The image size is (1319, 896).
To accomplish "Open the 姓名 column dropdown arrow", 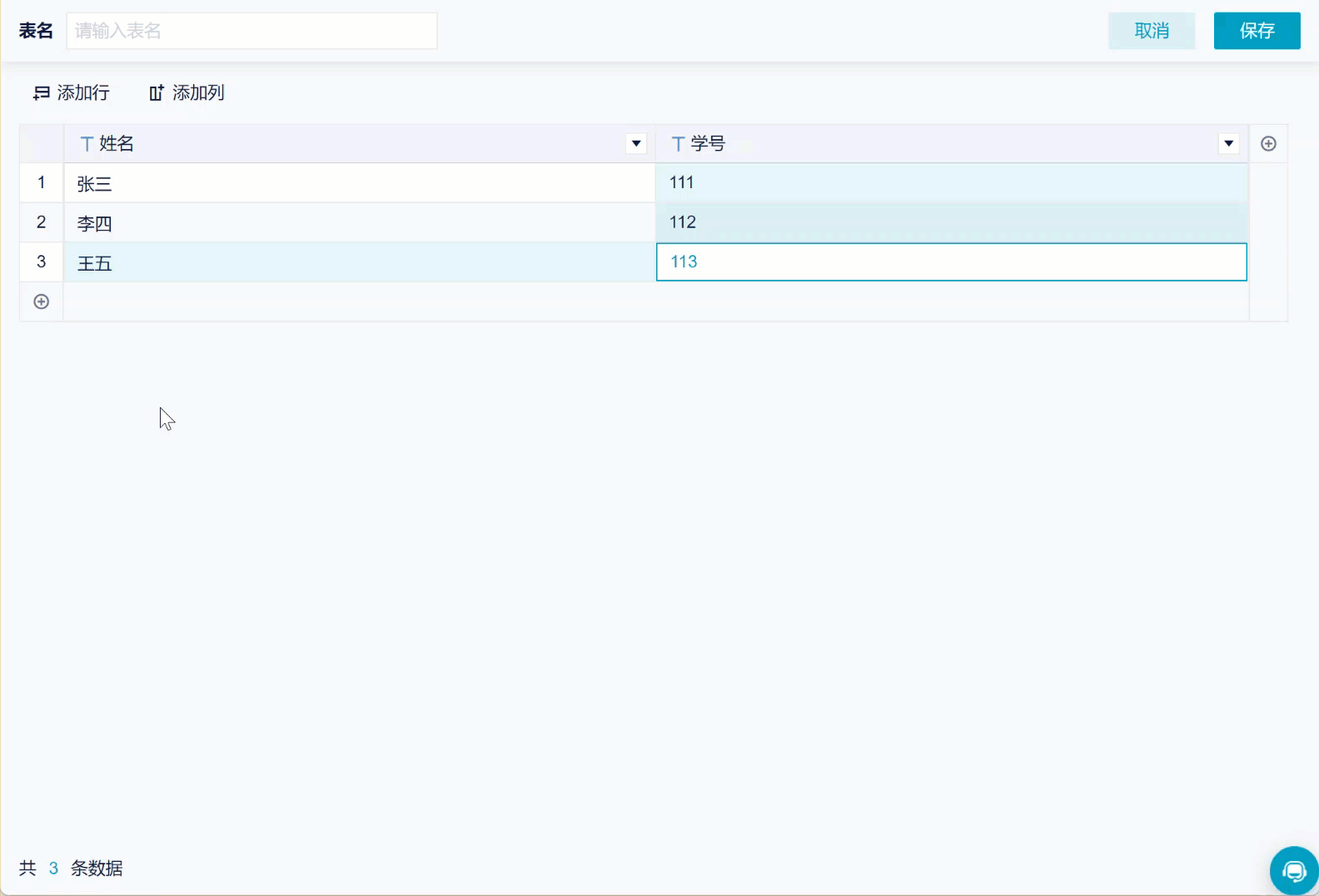I will click(x=636, y=144).
